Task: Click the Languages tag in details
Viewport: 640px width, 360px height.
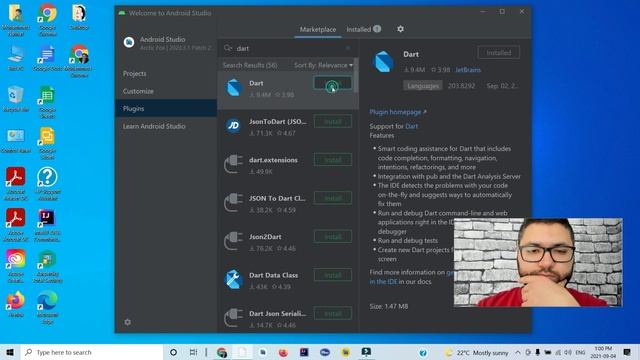Action: click(422, 86)
